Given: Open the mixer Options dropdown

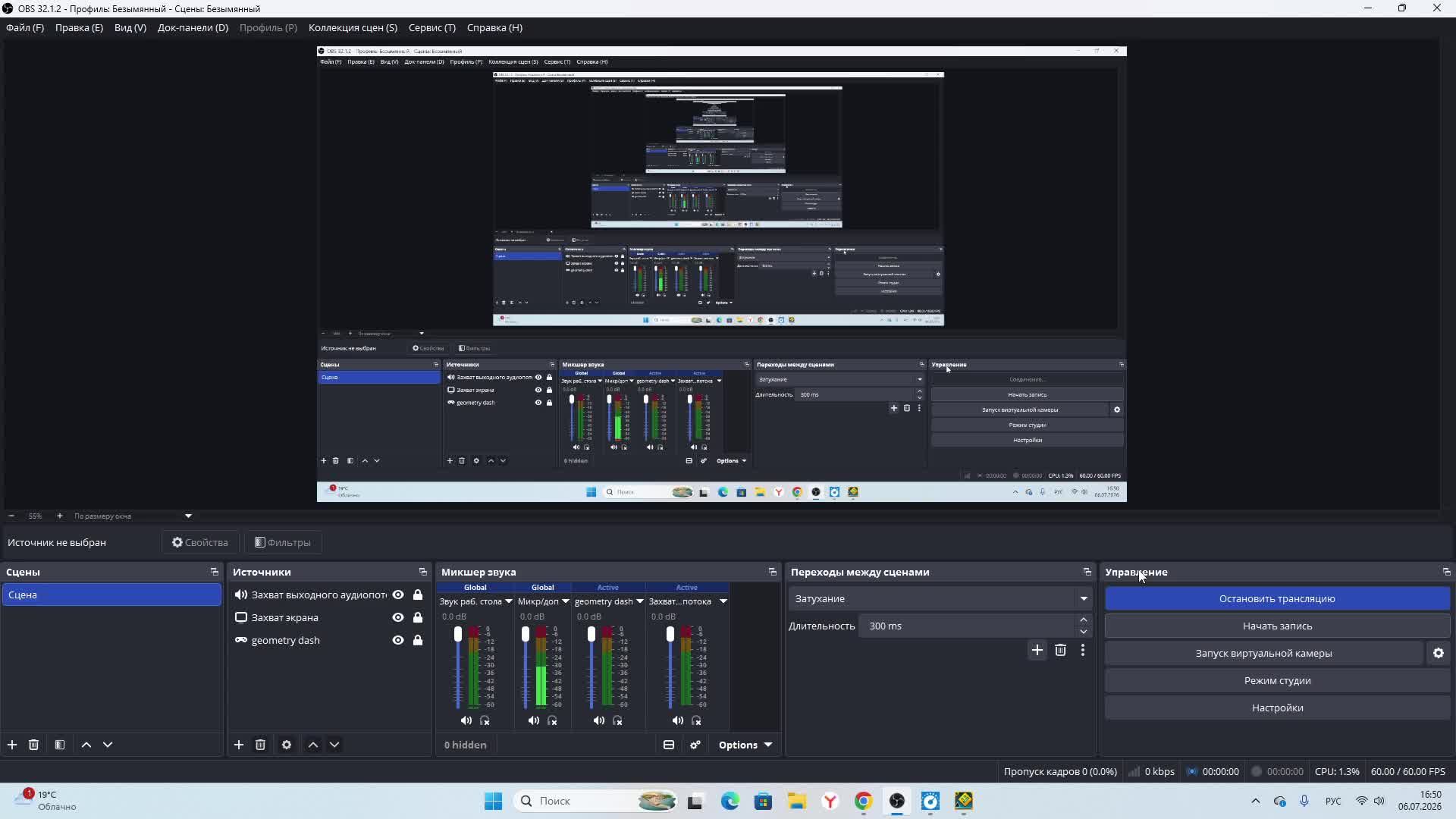Looking at the screenshot, I should click(745, 745).
